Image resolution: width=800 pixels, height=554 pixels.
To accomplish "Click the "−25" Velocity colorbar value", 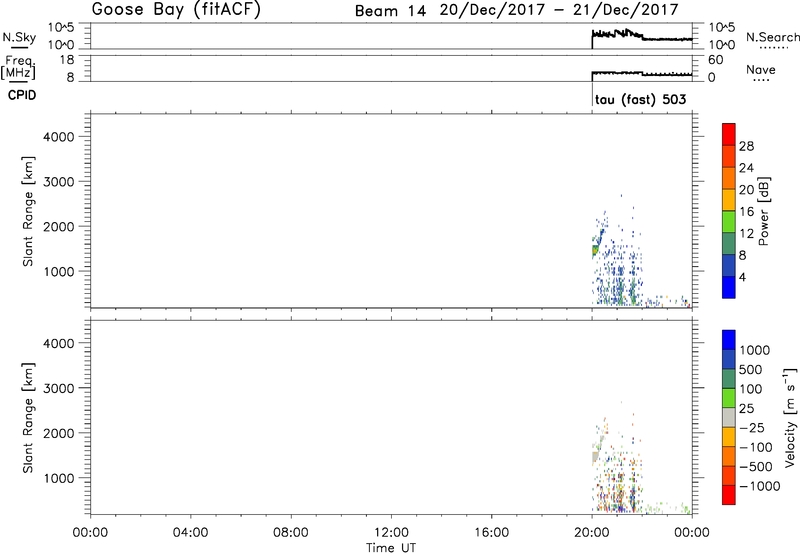I will [751, 427].
